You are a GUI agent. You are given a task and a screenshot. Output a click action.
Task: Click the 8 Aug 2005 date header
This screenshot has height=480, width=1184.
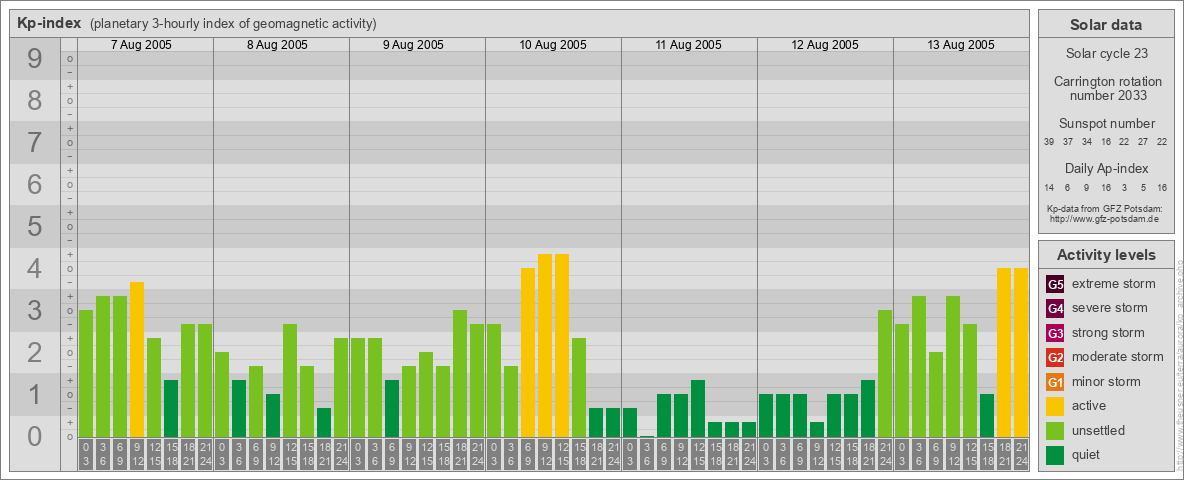coord(277,45)
